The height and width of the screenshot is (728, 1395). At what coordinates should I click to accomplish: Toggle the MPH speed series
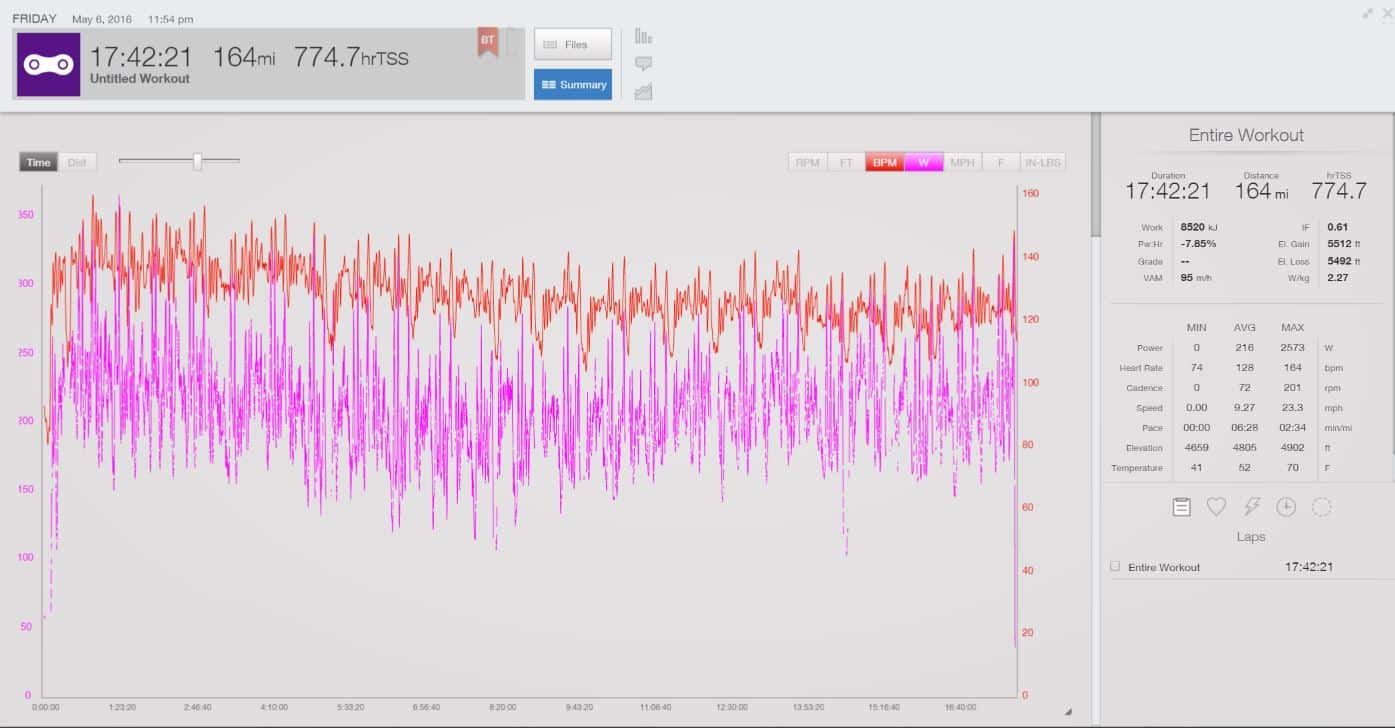click(x=963, y=162)
